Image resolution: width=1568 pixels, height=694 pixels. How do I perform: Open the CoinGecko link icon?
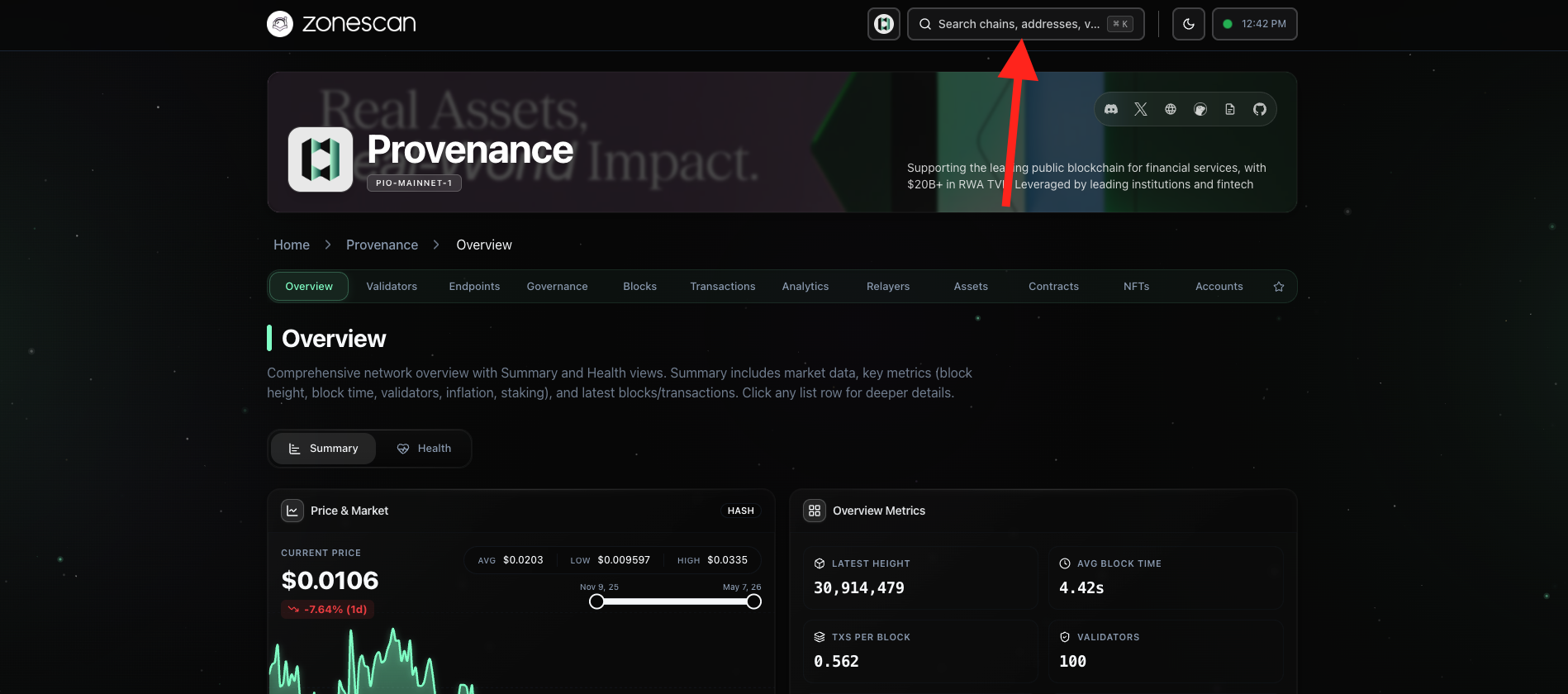point(1200,109)
